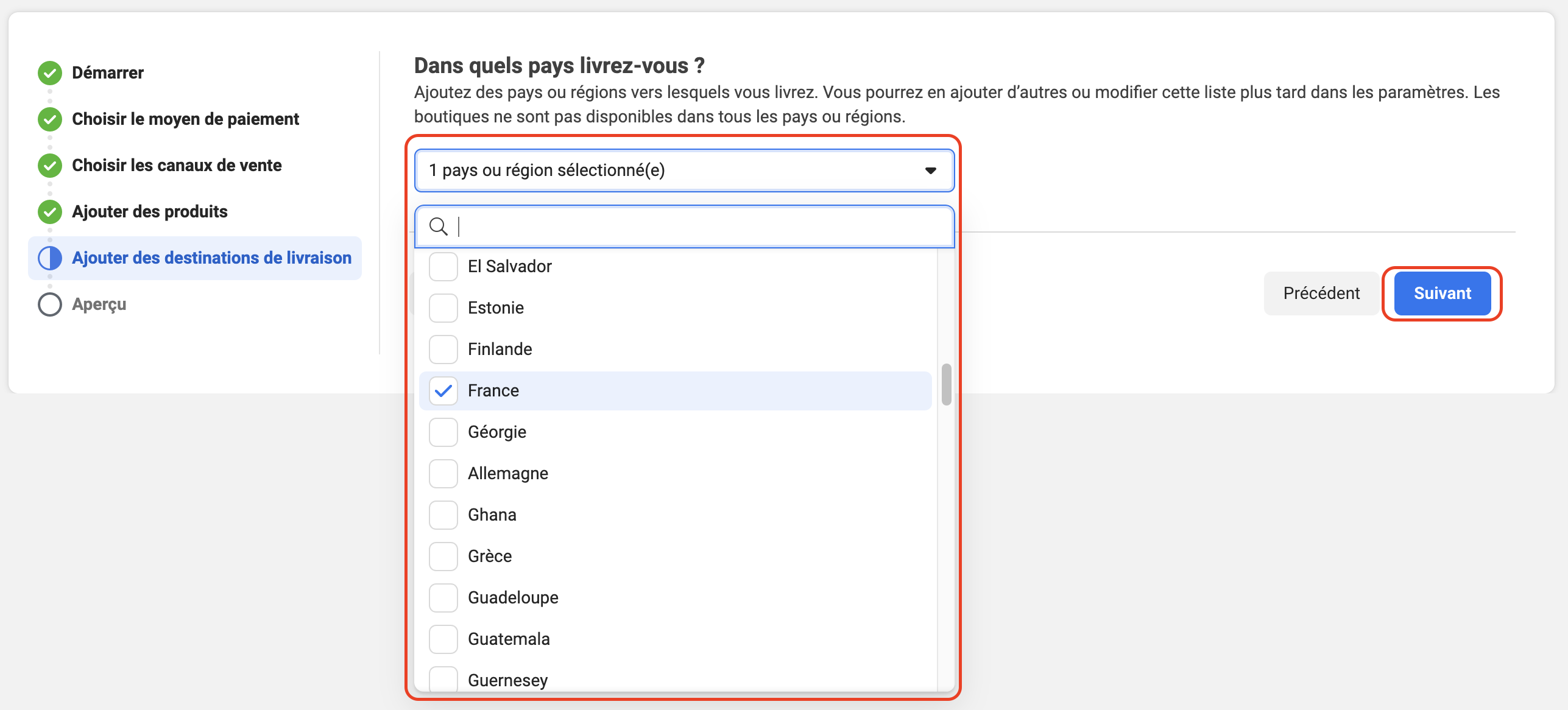The width and height of the screenshot is (1568, 710).
Task: Tick the Estonie checkbox
Action: (443, 308)
